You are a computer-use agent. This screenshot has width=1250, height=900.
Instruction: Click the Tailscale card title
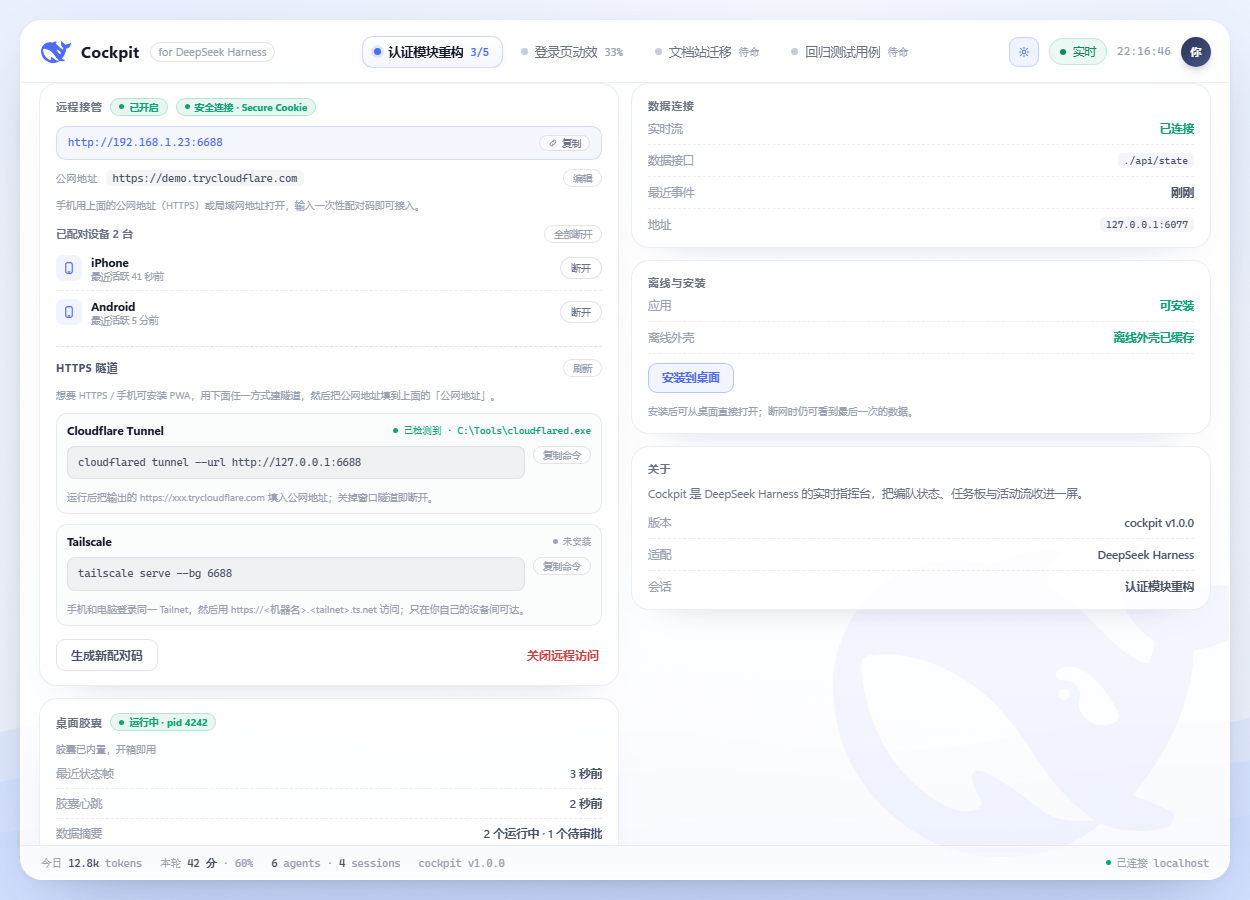point(89,542)
